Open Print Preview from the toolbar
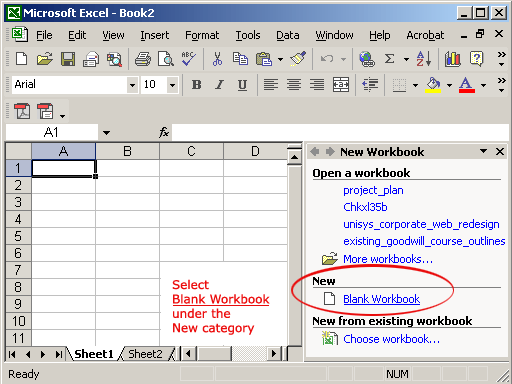Viewport: 512px width, 384px height. point(166,59)
